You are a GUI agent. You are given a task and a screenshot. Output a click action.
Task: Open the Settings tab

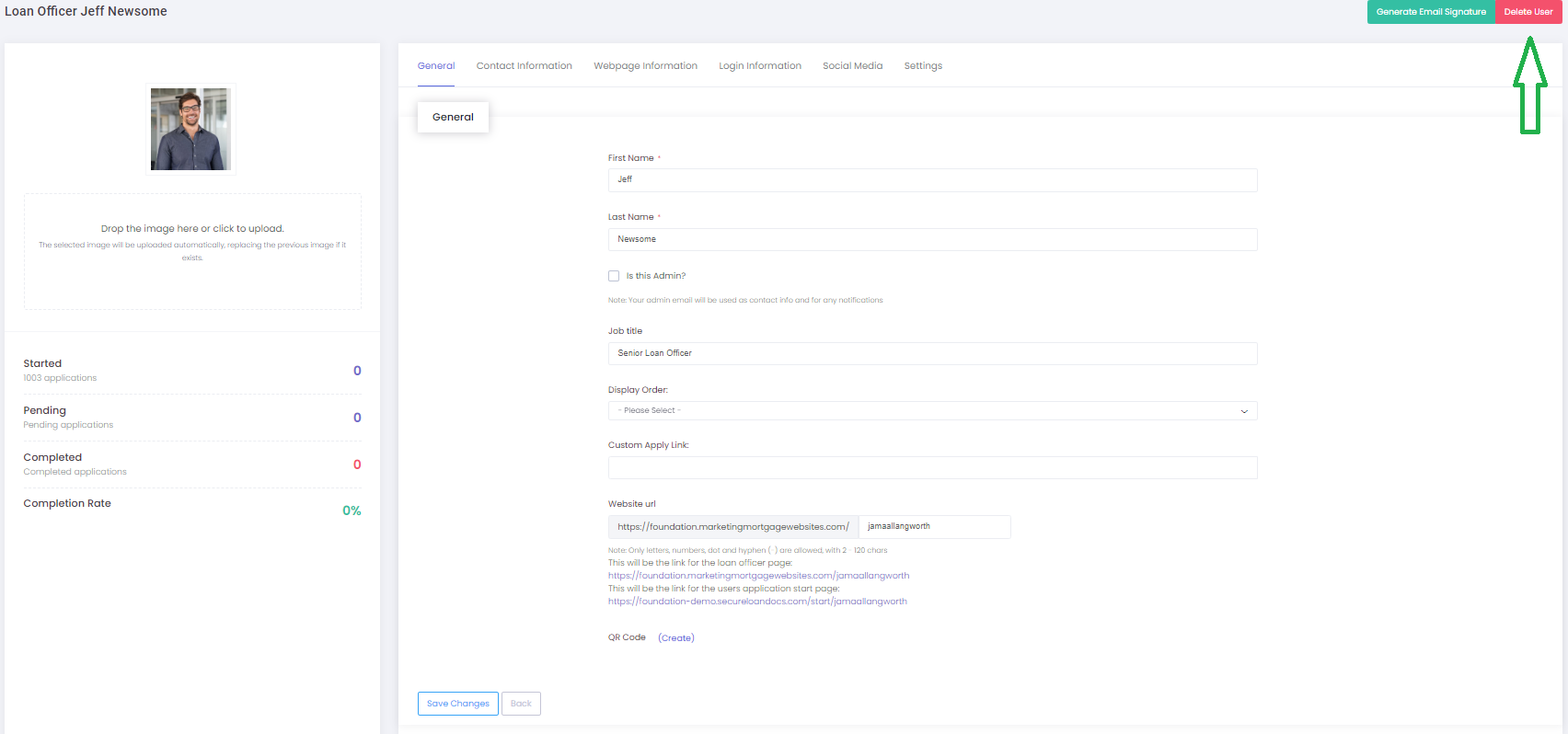[922, 66]
